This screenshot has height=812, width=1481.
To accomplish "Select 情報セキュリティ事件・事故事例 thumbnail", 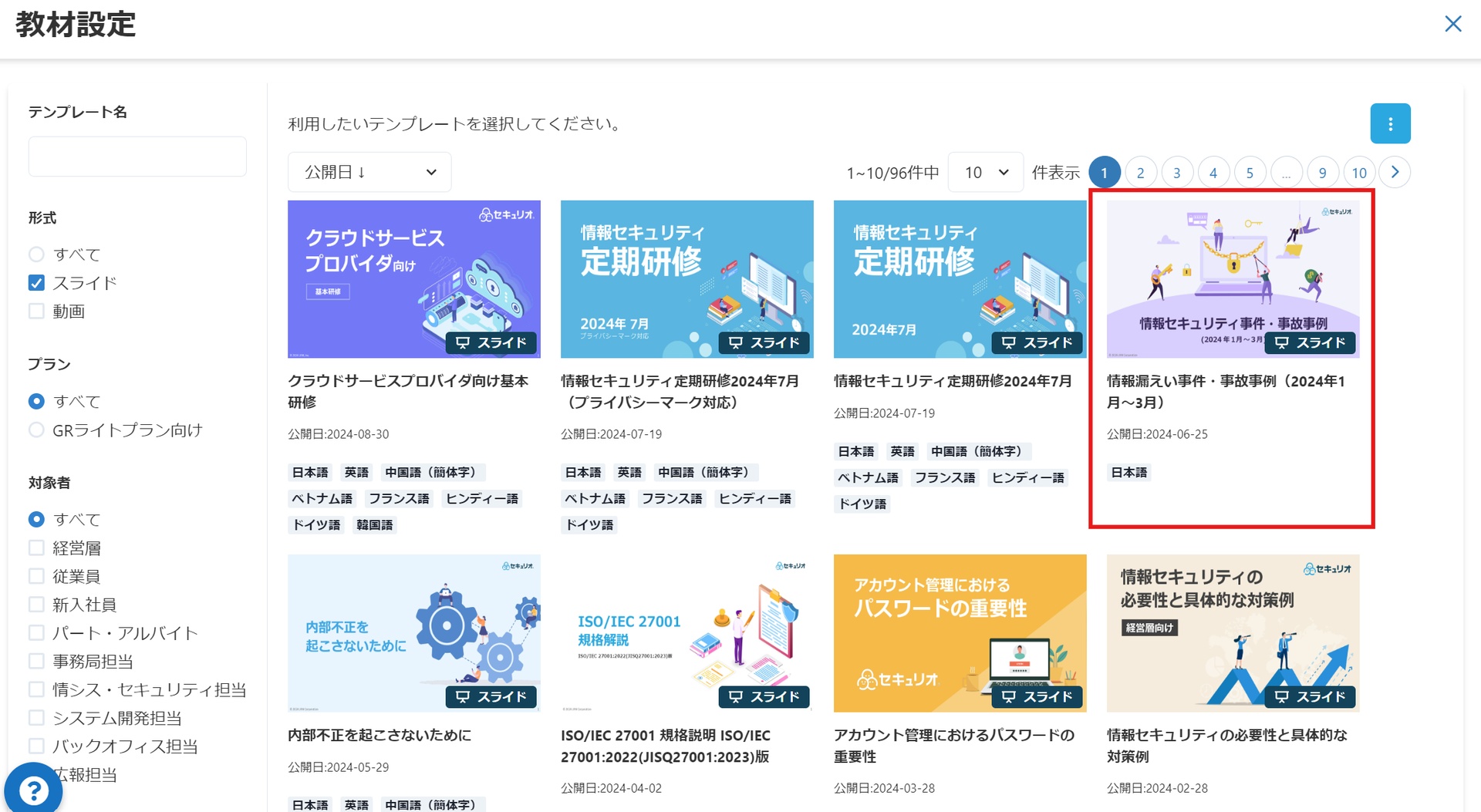I will [x=1233, y=279].
